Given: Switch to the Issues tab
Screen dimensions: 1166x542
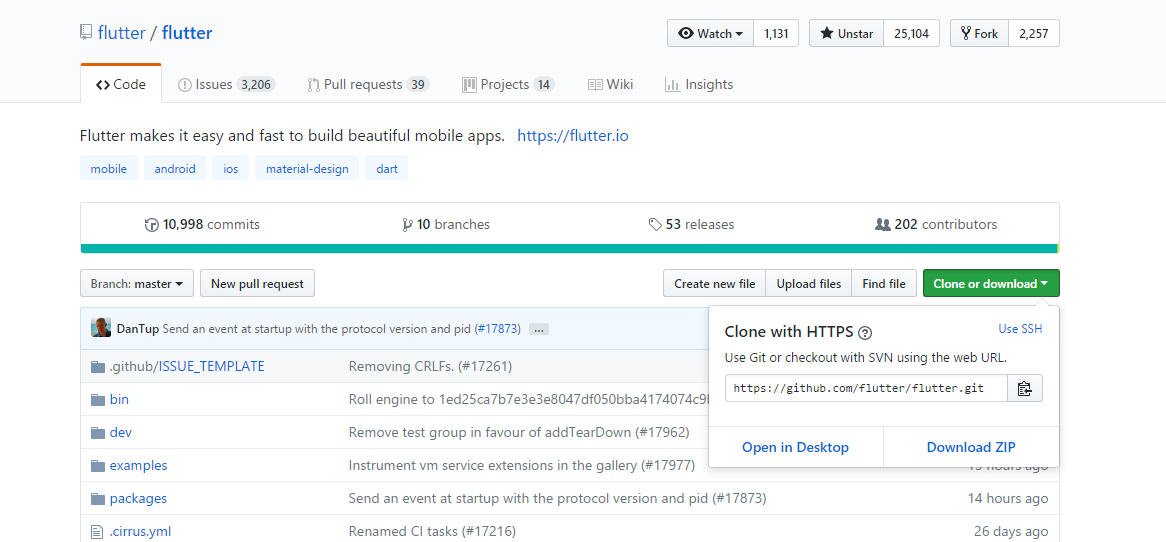Looking at the screenshot, I should [227, 84].
